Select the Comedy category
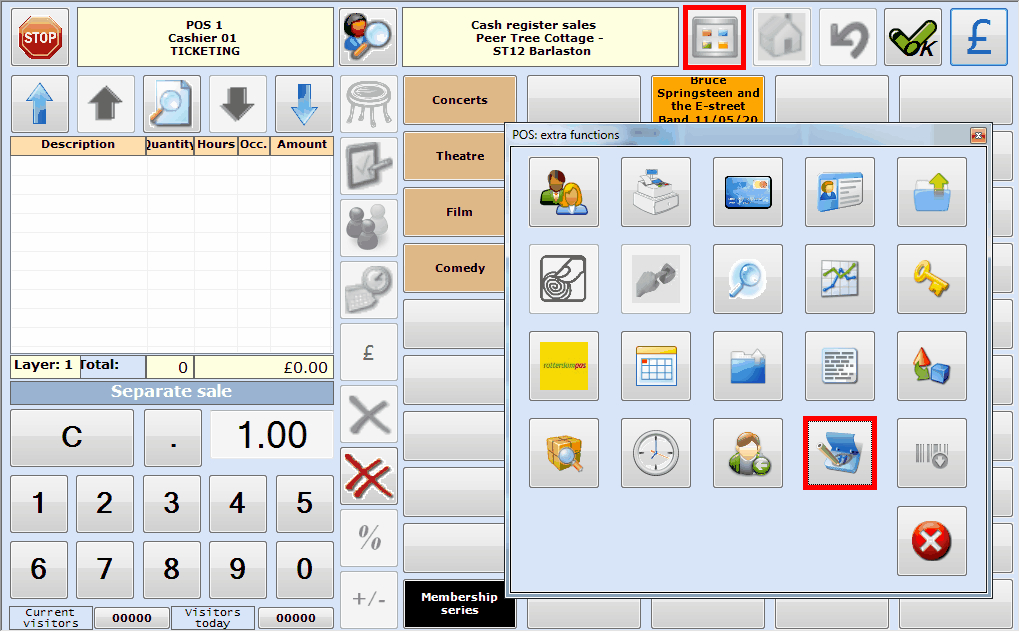1020x632 pixels. (460, 268)
